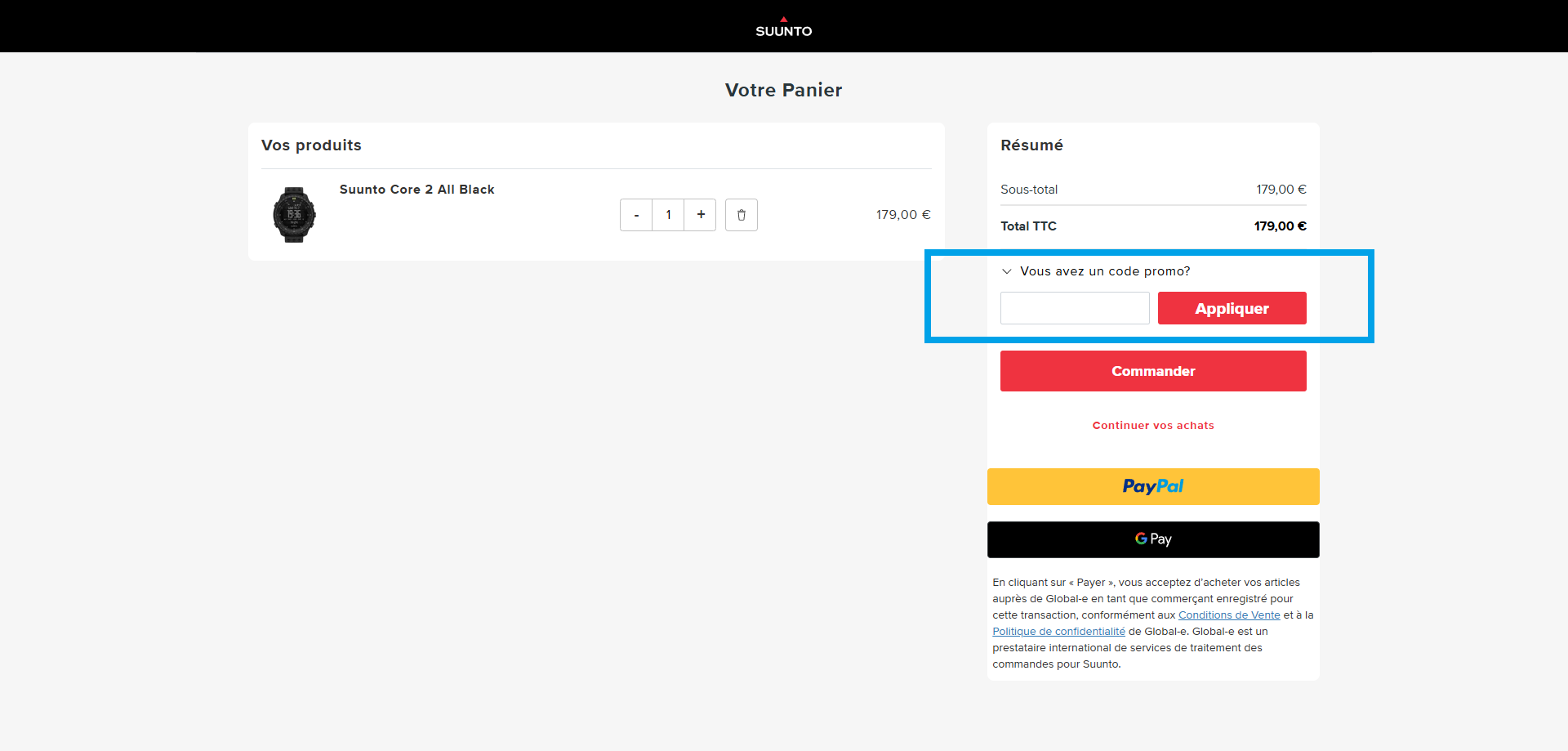Open the Conditions de Vente link
This screenshot has width=1568, height=751.
(x=1229, y=615)
